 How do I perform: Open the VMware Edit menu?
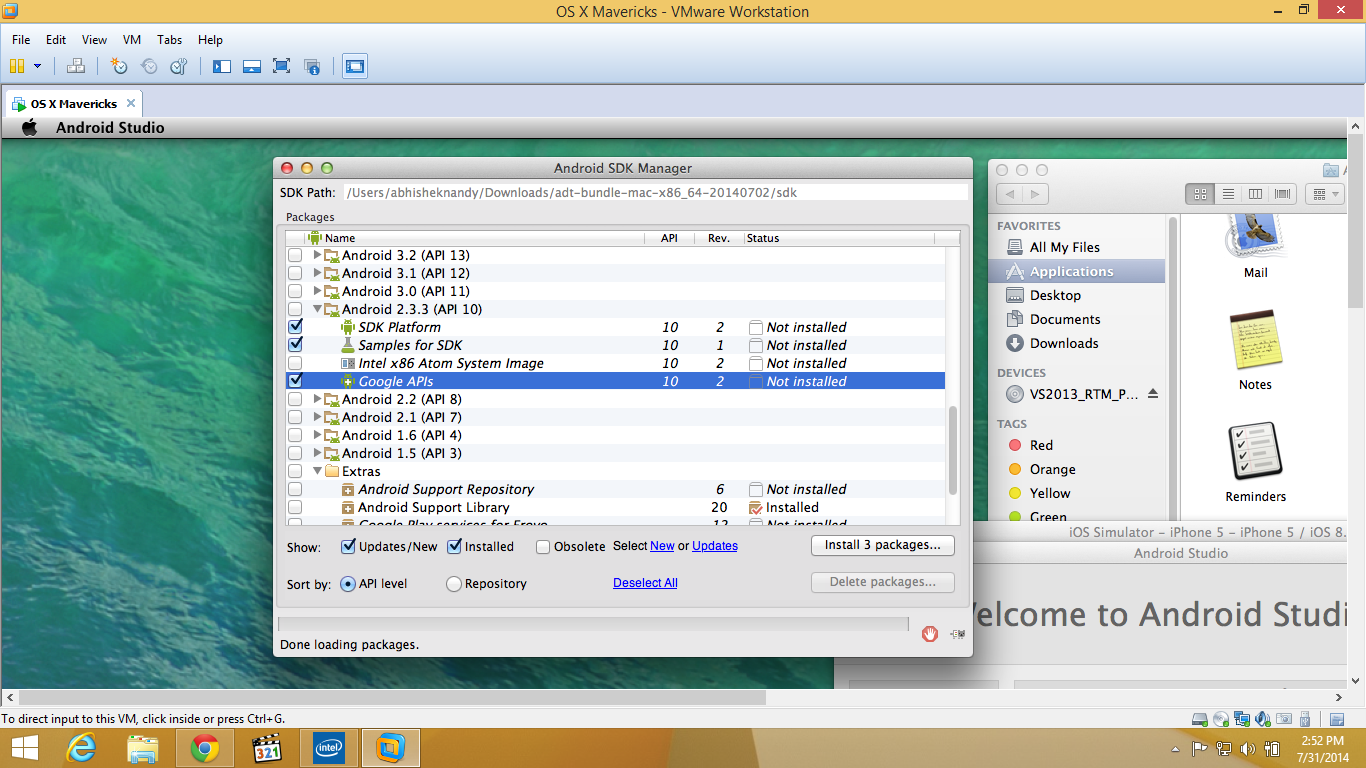[56, 40]
